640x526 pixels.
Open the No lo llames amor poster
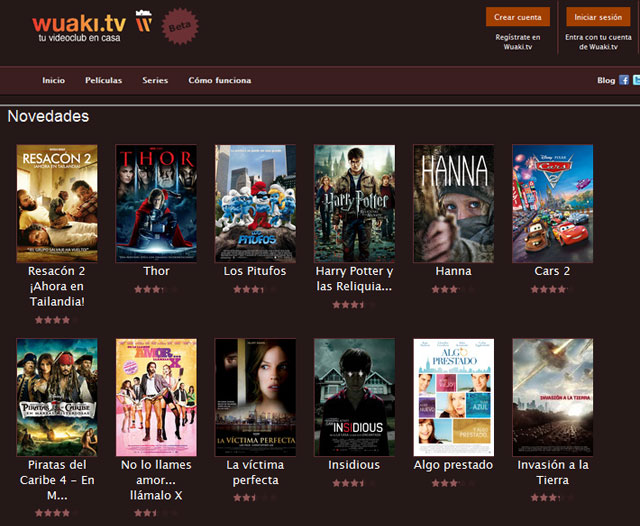point(156,397)
